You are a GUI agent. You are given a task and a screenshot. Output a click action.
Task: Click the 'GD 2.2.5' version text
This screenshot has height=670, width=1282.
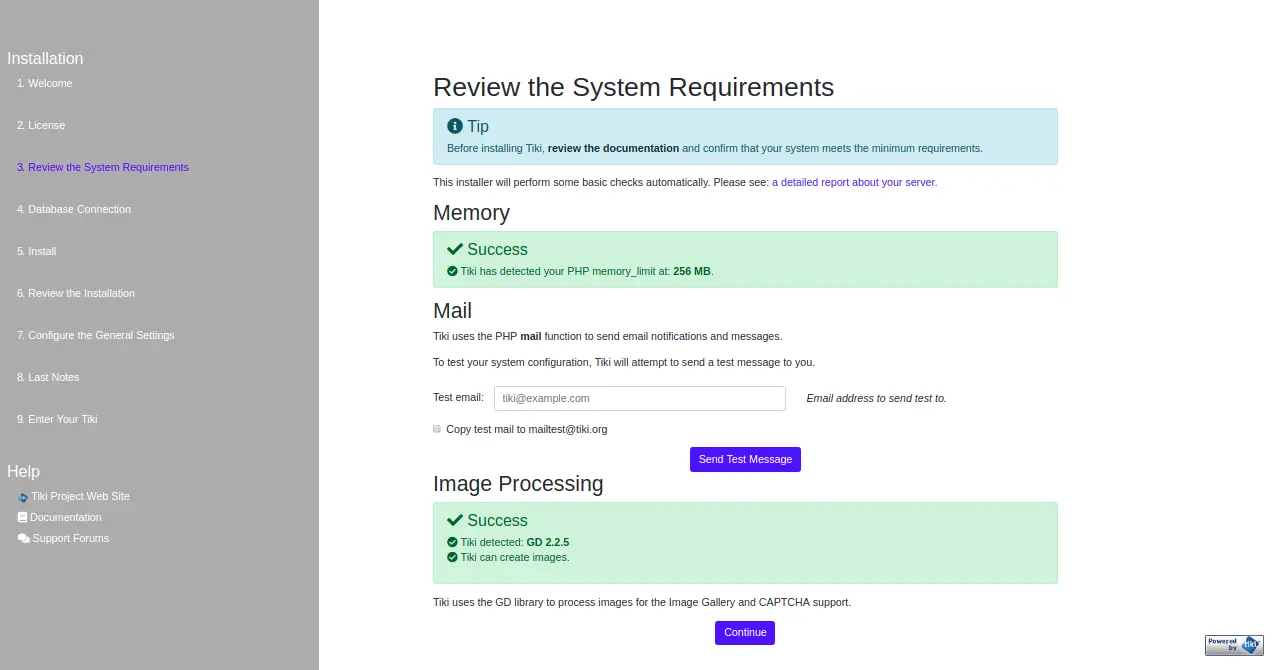tap(548, 542)
